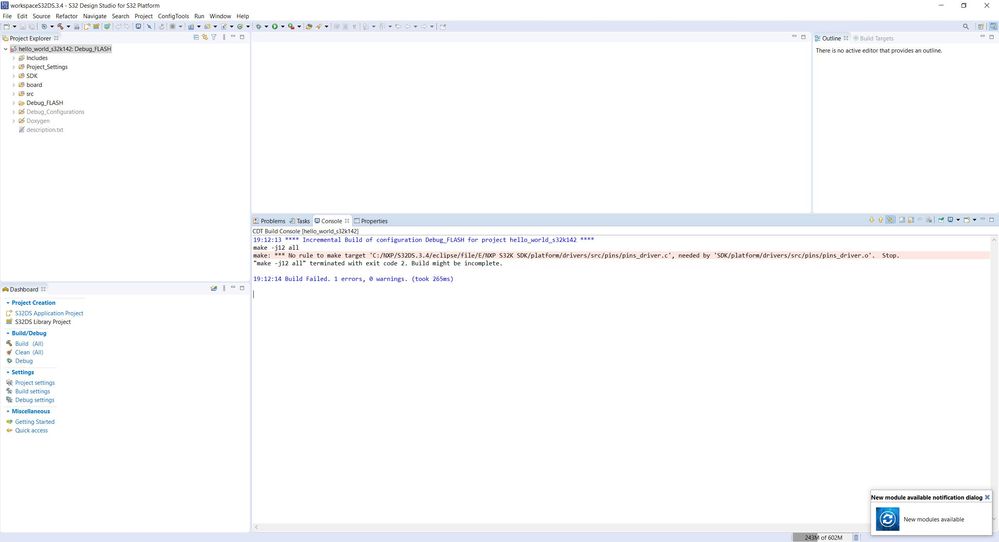Click the green Run toolbar button

click(275, 26)
